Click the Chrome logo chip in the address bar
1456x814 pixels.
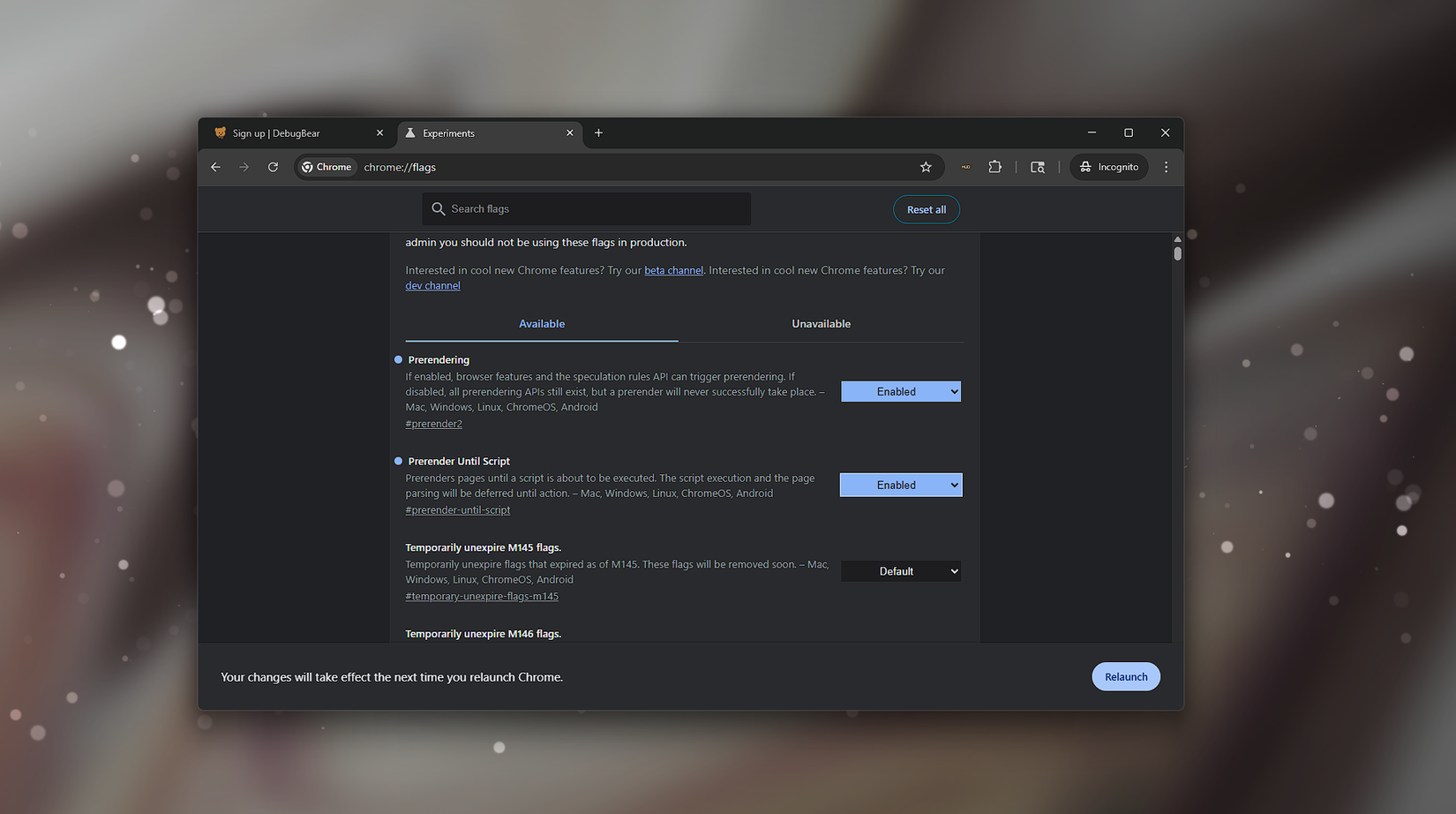[326, 167]
